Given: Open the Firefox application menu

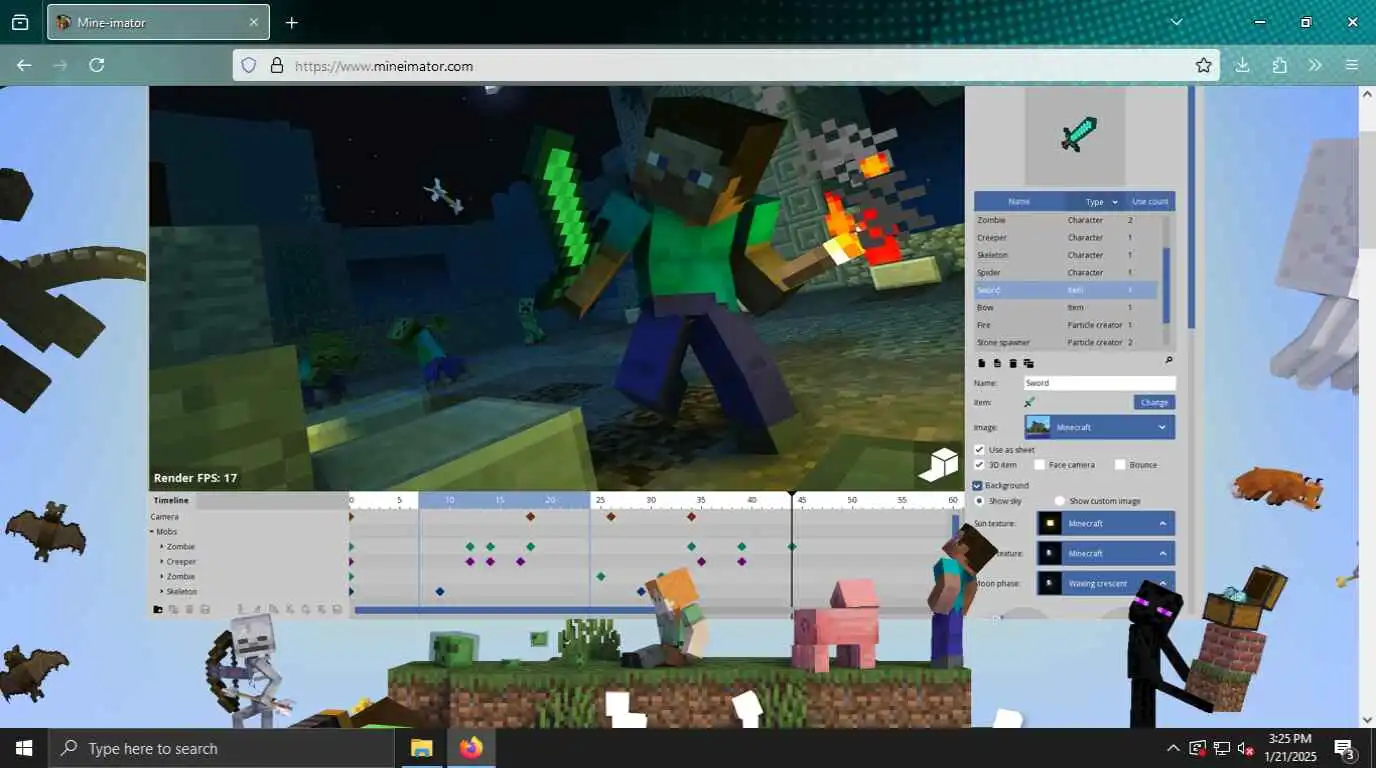Looking at the screenshot, I should pos(1352,65).
